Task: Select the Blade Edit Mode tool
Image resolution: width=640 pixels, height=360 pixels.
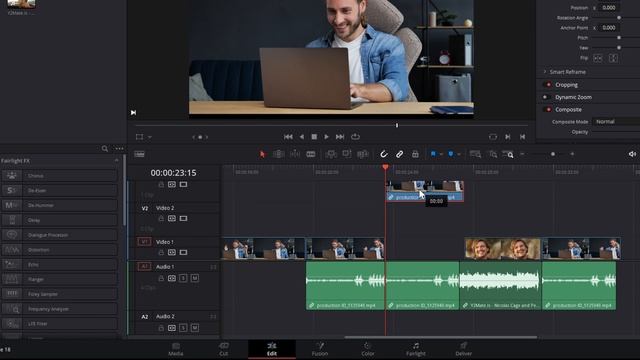Action: [x=311, y=154]
